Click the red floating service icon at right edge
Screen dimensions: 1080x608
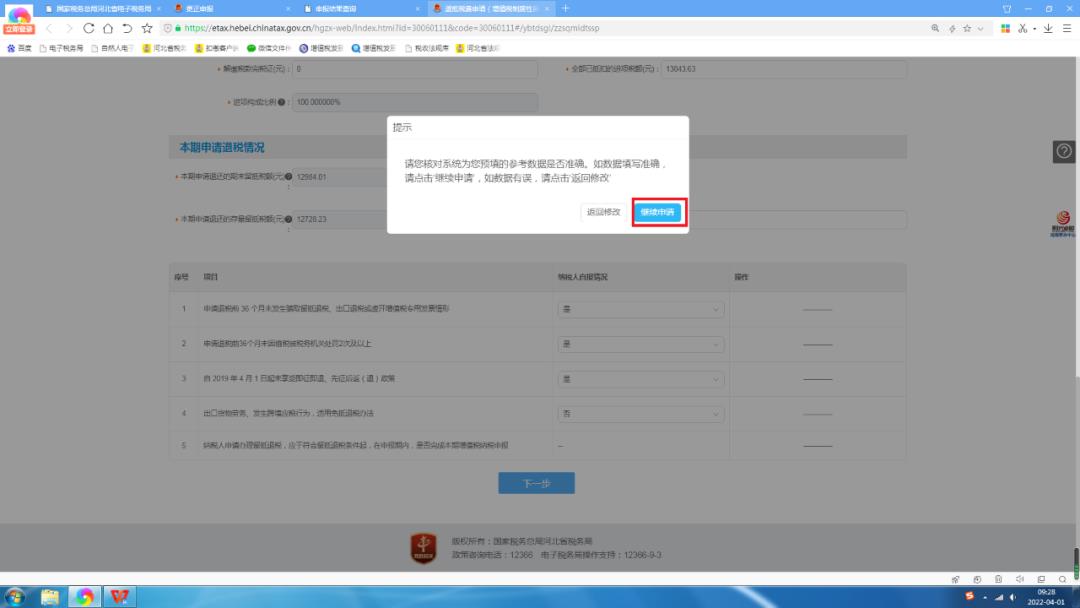[x=1063, y=224]
